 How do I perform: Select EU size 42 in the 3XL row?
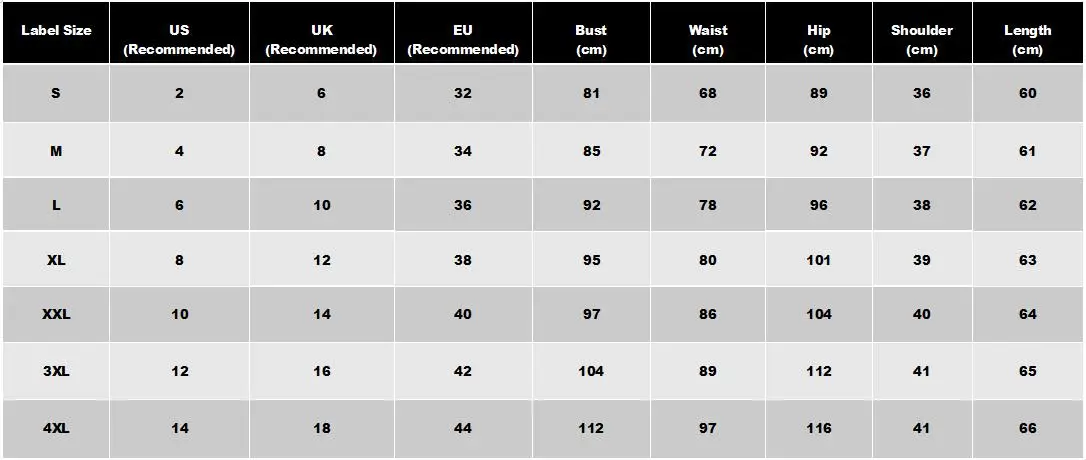point(463,371)
